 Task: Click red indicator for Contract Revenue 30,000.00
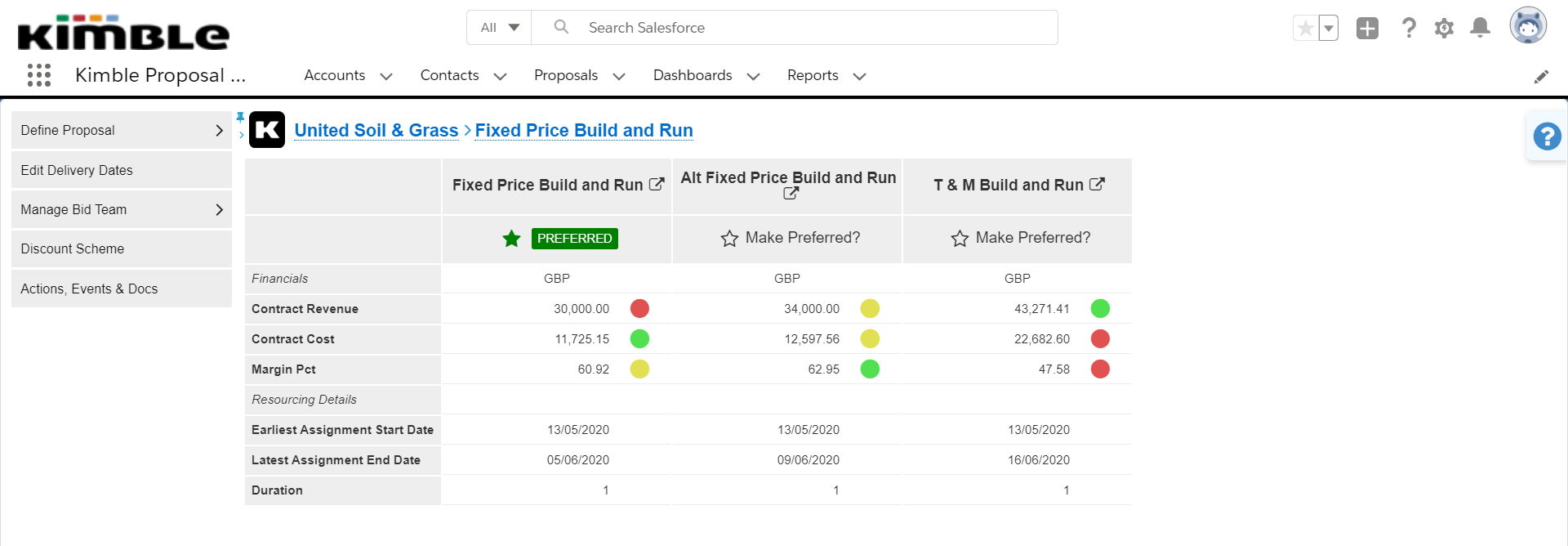pos(639,308)
